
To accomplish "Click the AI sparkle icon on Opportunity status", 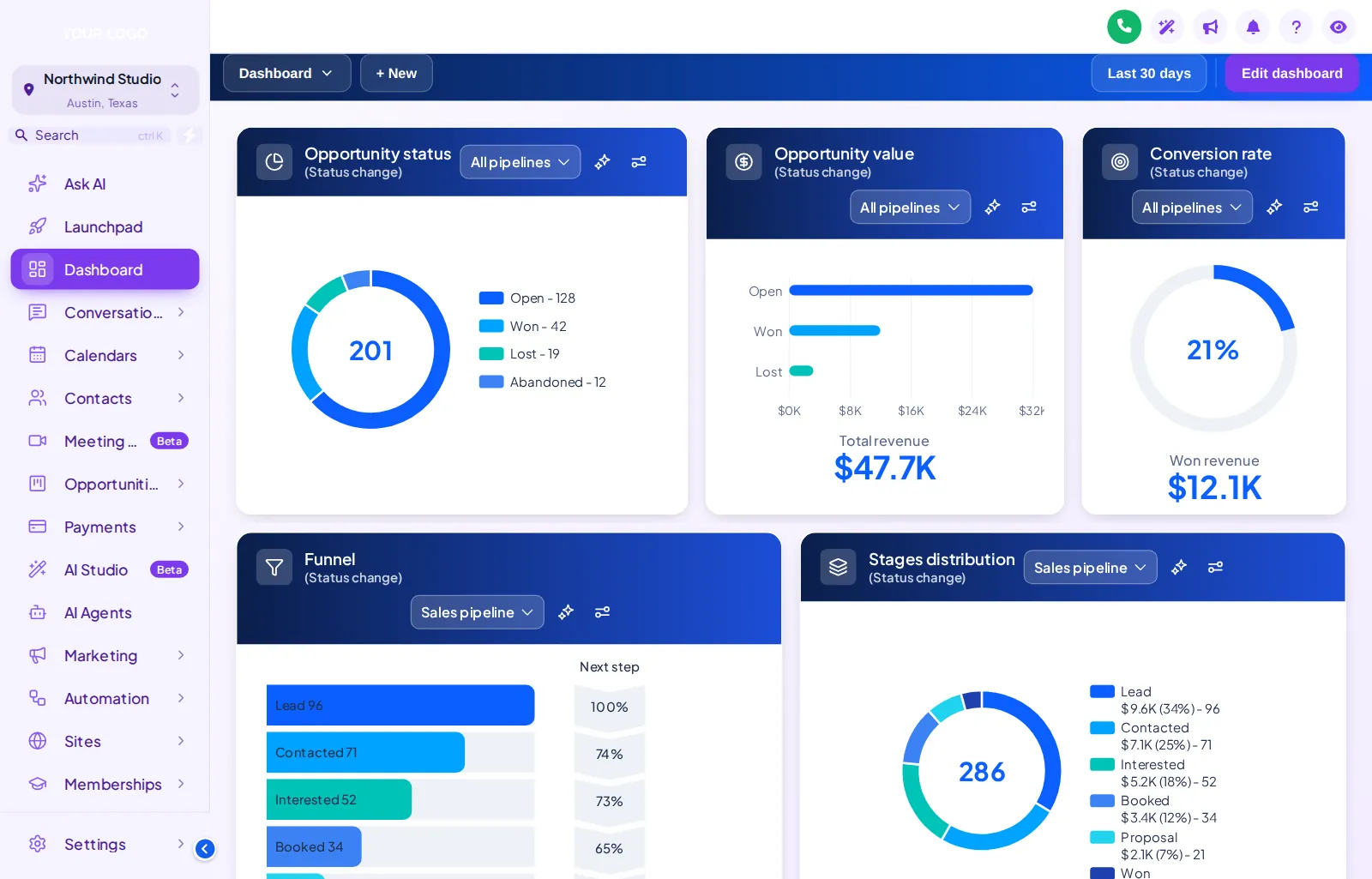I will pyautogui.click(x=602, y=162).
